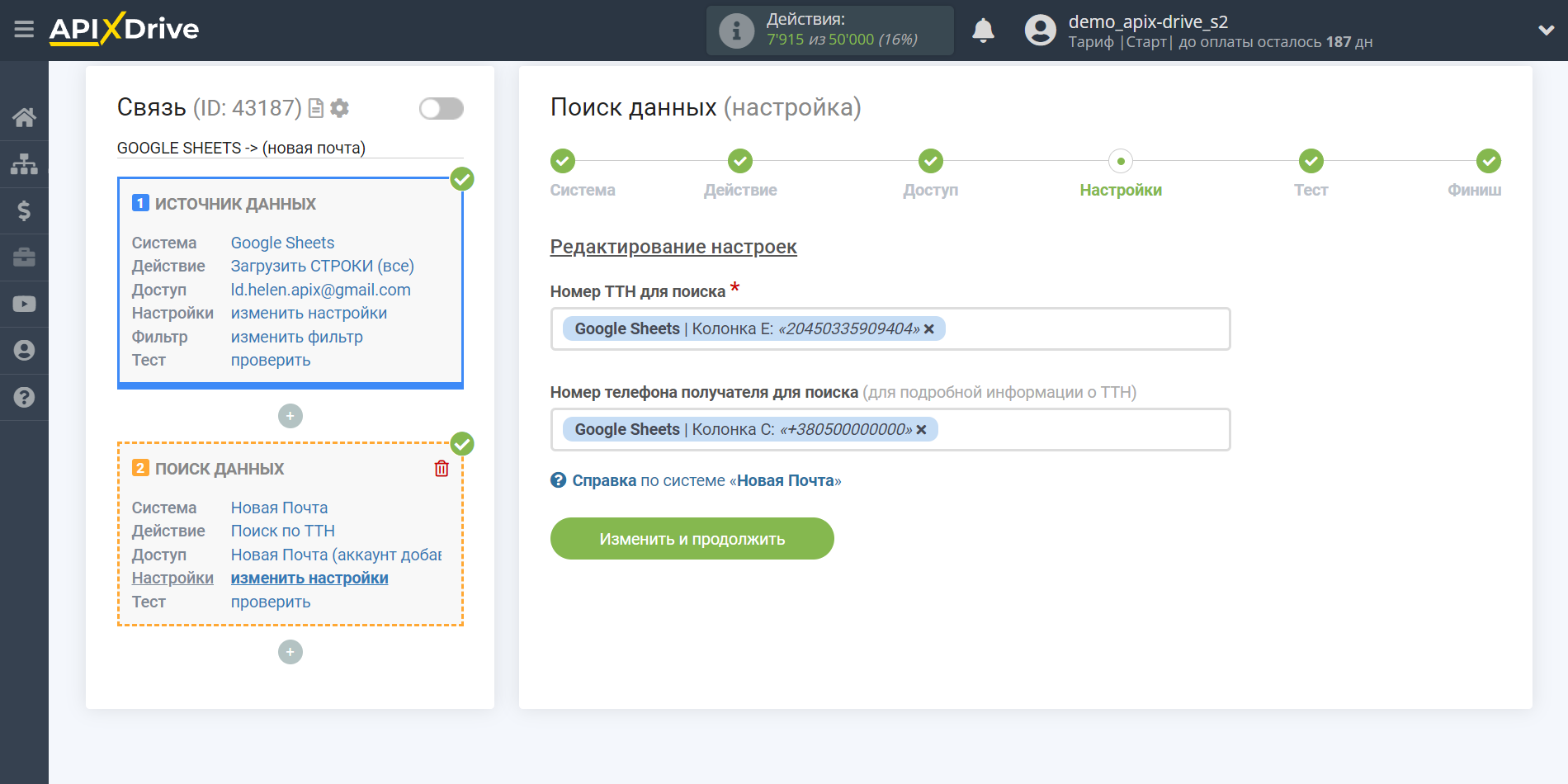Open the hamburger menu icon
This screenshot has width=1568, height=784.
point(24,30)
